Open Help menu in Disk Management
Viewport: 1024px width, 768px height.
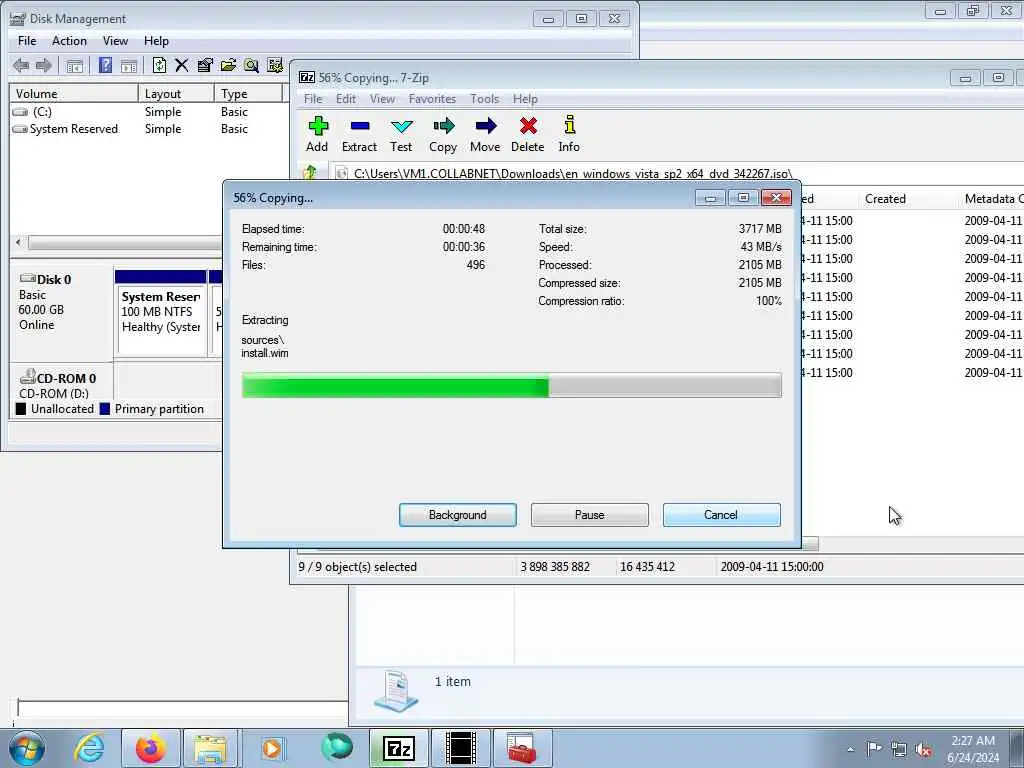tap(156, 40)
